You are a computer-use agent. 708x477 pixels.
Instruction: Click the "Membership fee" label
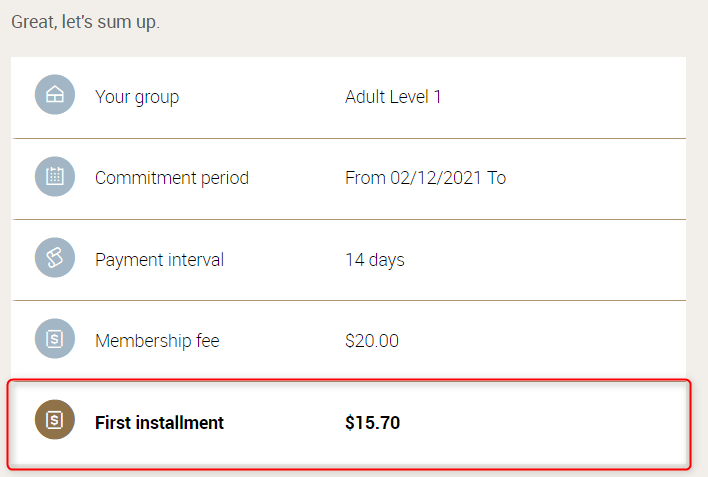point(157,340)
